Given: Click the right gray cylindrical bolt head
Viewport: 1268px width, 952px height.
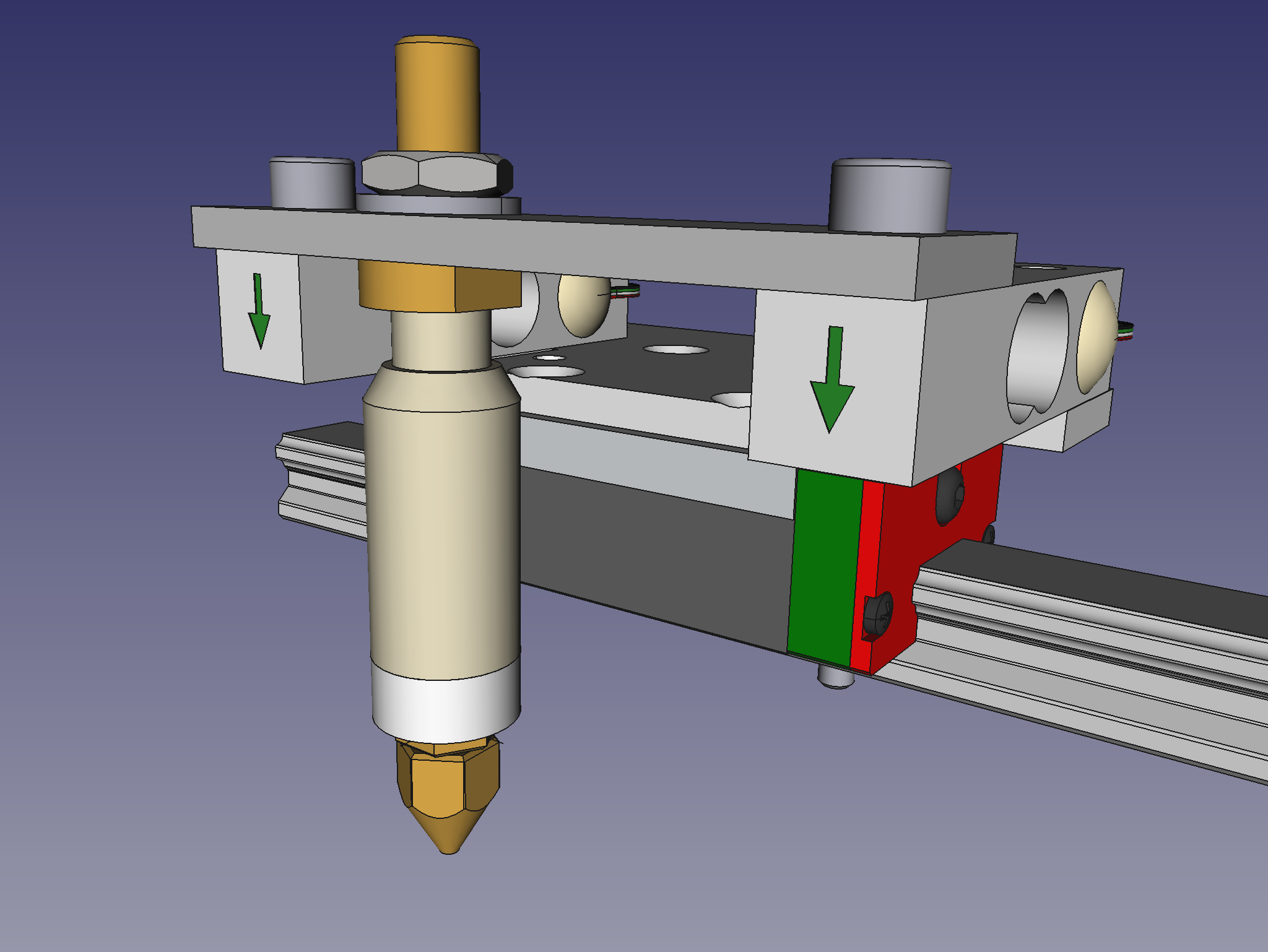Looking at the screenshot, I should 890,195.
